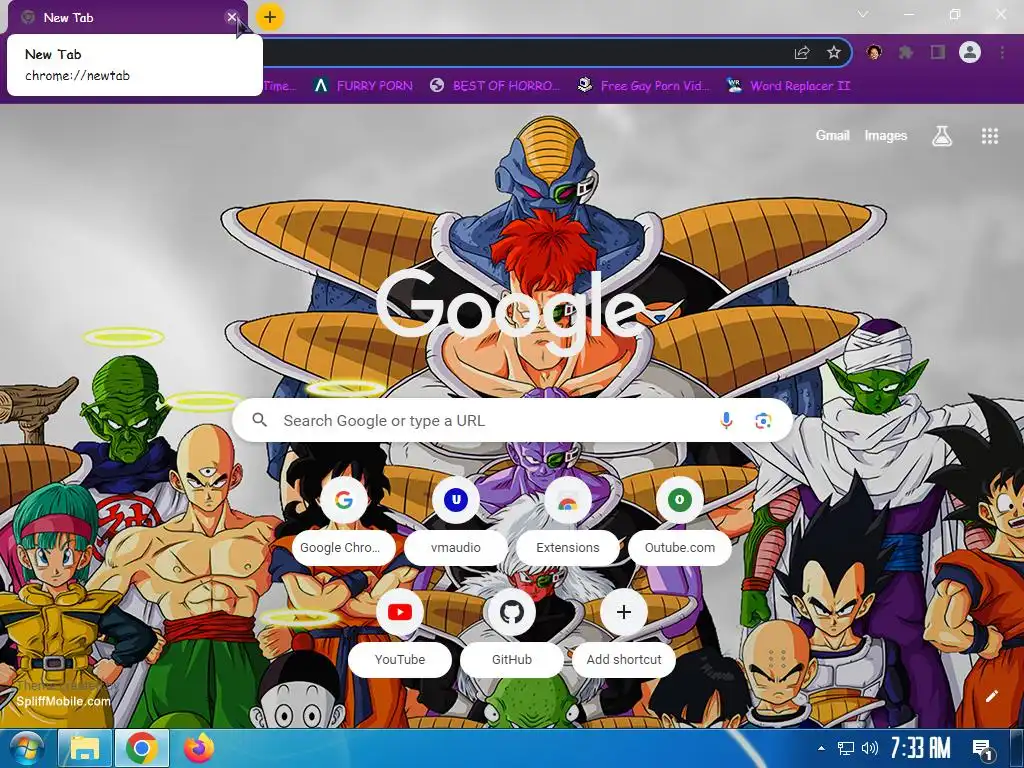Open the network tray icon
This screenshot has height=768, width=1024.
[x=846, y=748]
